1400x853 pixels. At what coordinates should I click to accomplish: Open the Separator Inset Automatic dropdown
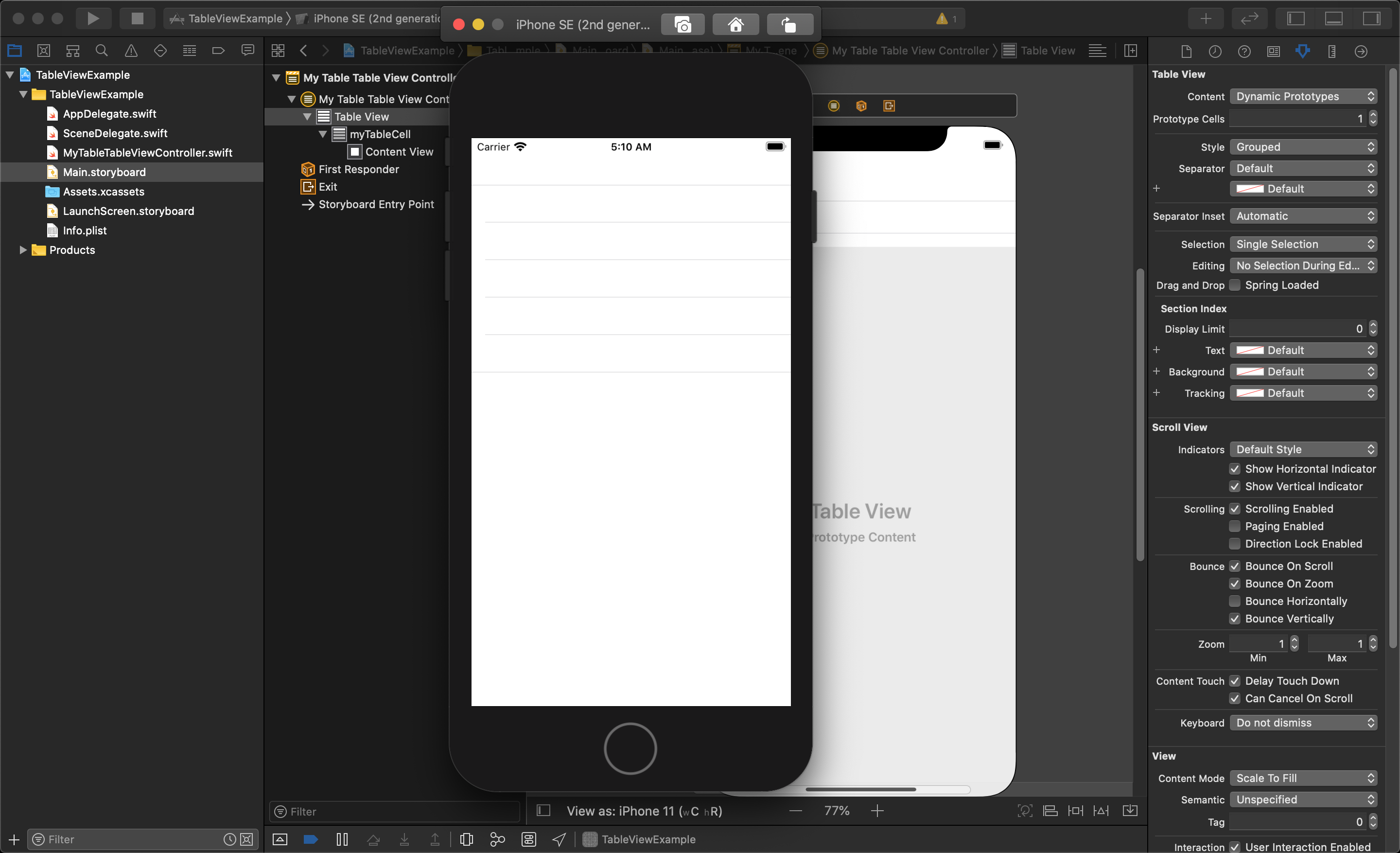pyautogui.click(x=1303, y=216)
